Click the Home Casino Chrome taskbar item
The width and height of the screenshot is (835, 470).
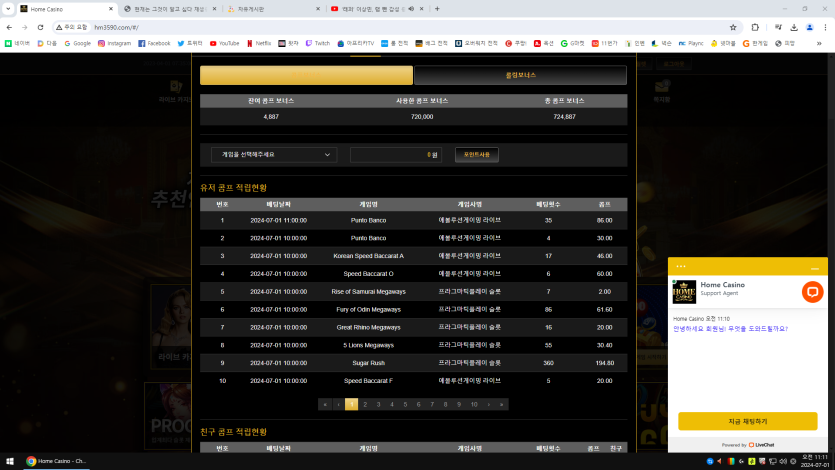point(56,461)
